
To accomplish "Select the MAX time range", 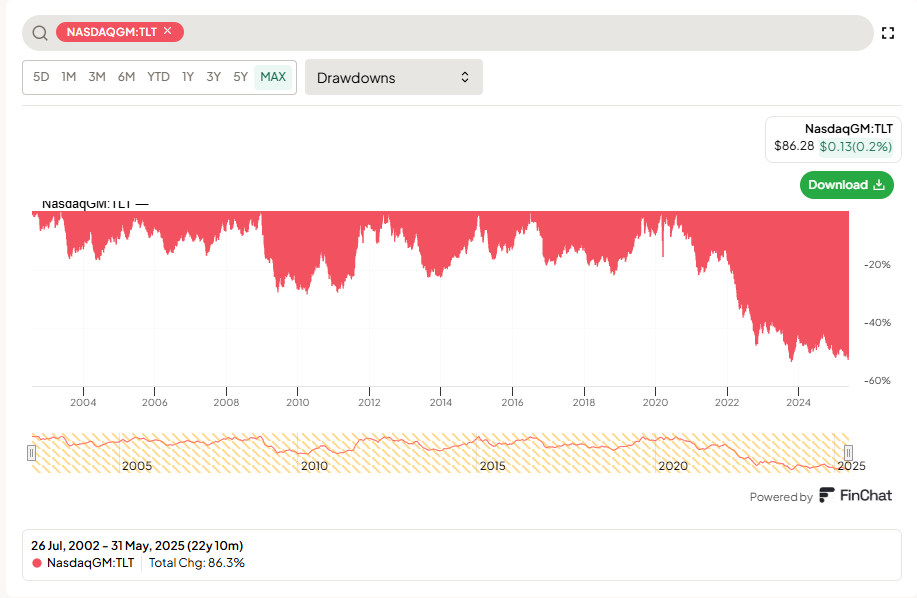I will tap(273, 77).
